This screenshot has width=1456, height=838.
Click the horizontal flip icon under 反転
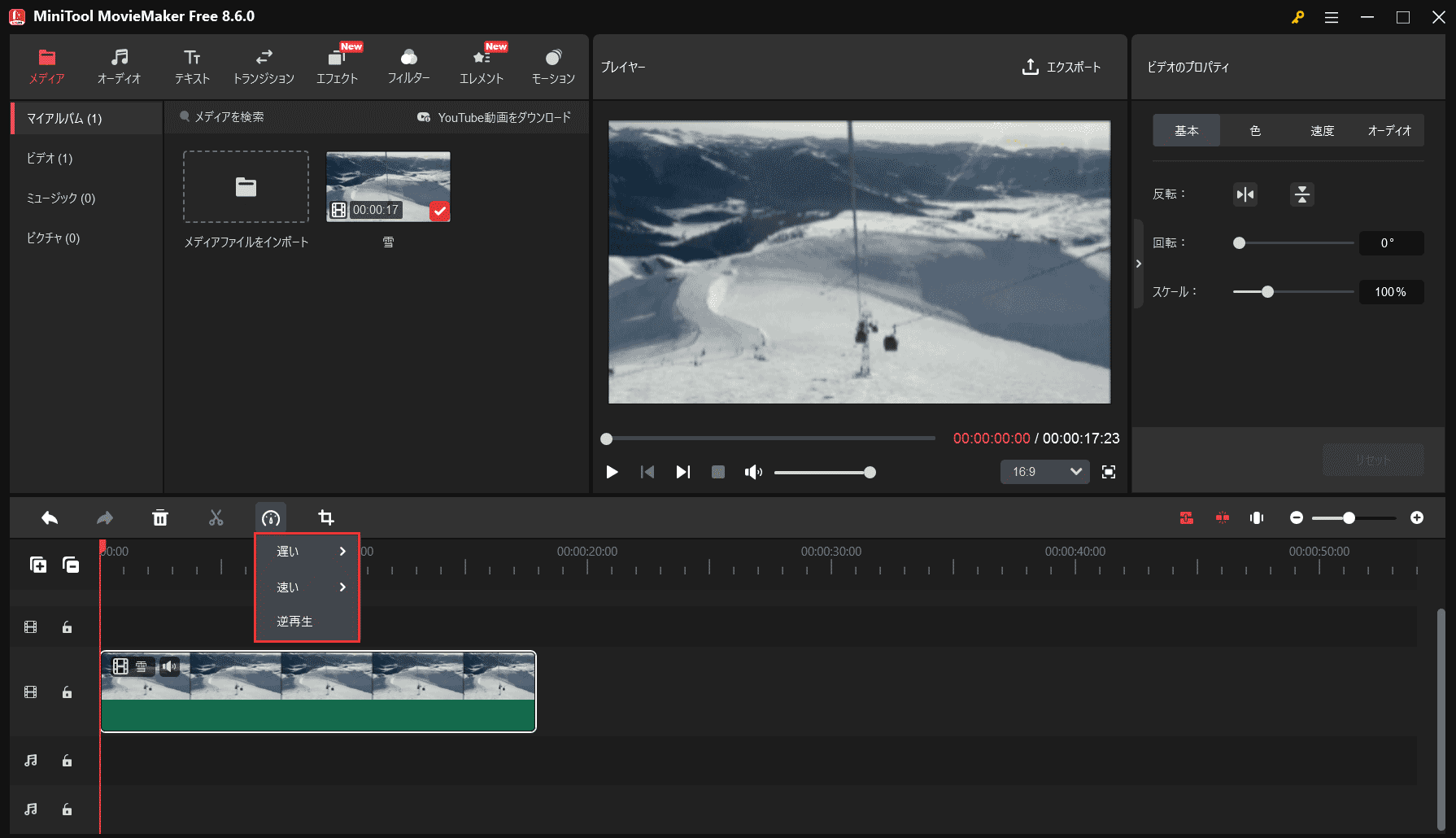[x=1245, y=194]
